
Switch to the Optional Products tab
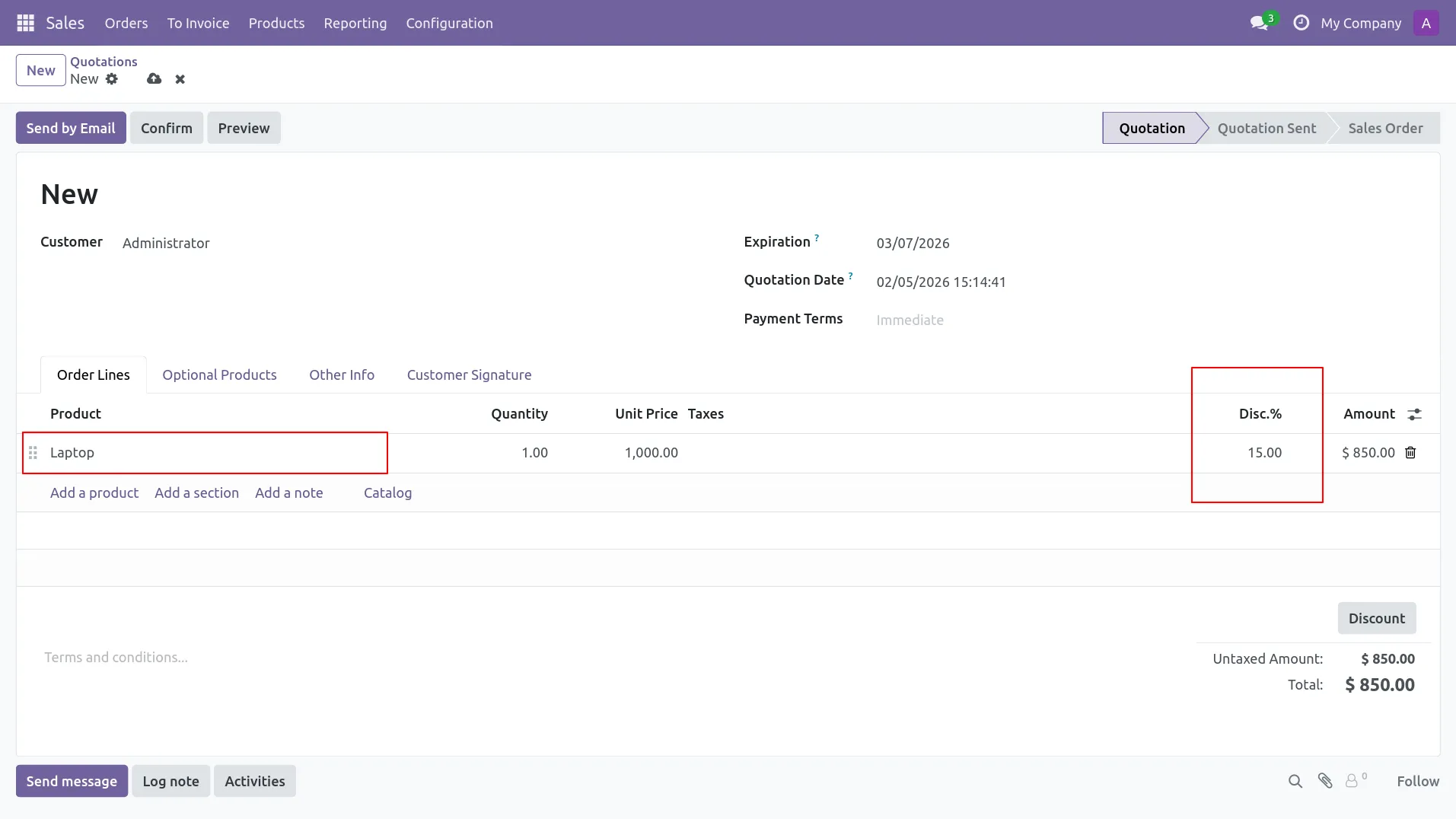[219, 374]
